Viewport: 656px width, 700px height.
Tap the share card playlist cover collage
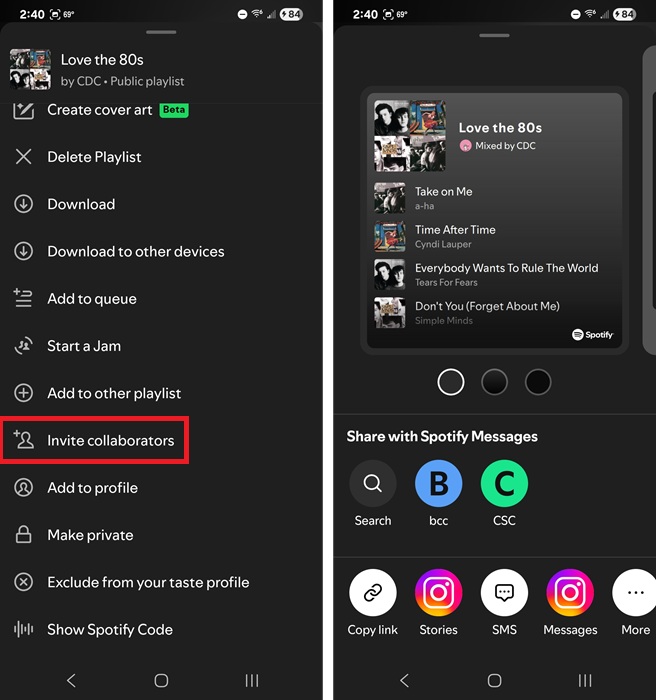(409, 136)
